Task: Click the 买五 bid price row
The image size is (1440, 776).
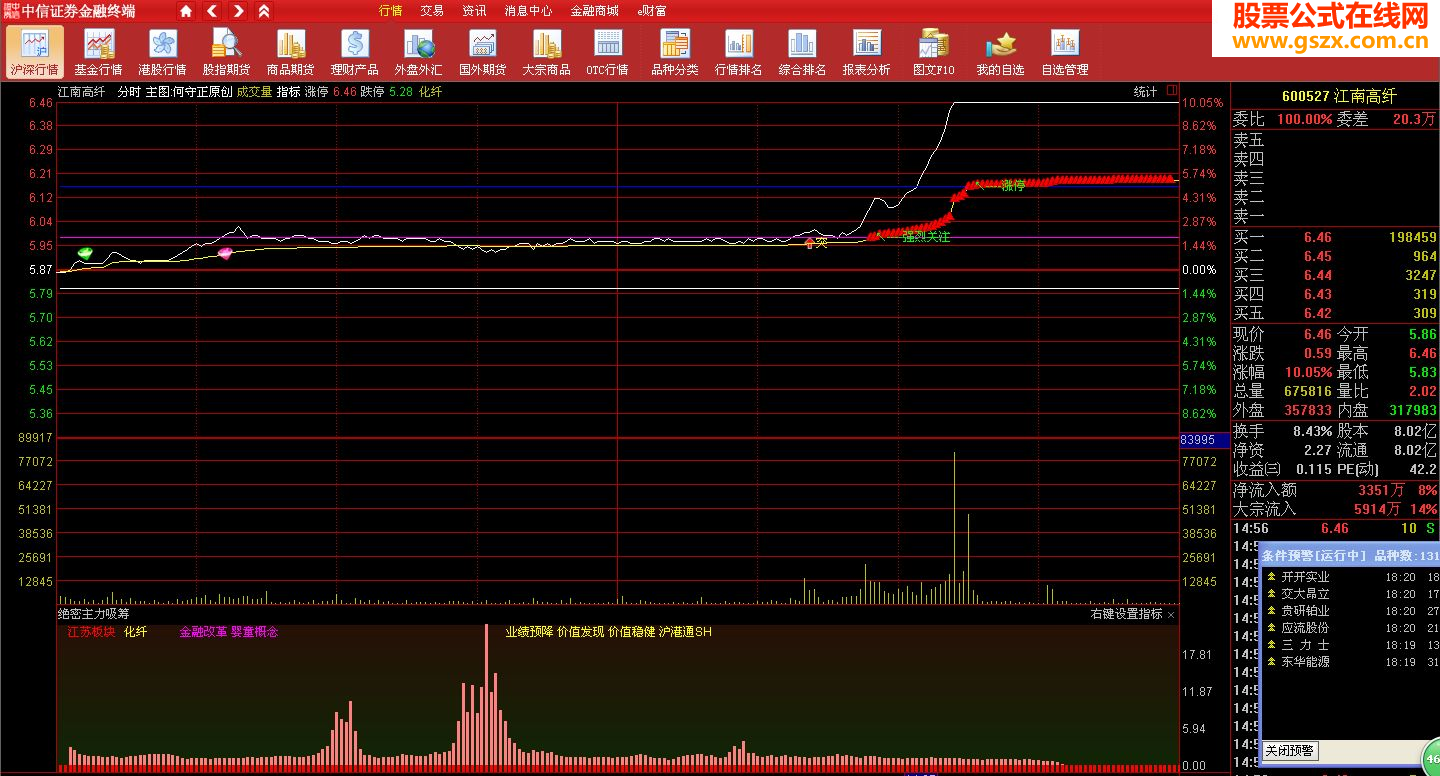Action: [1335, 314]
